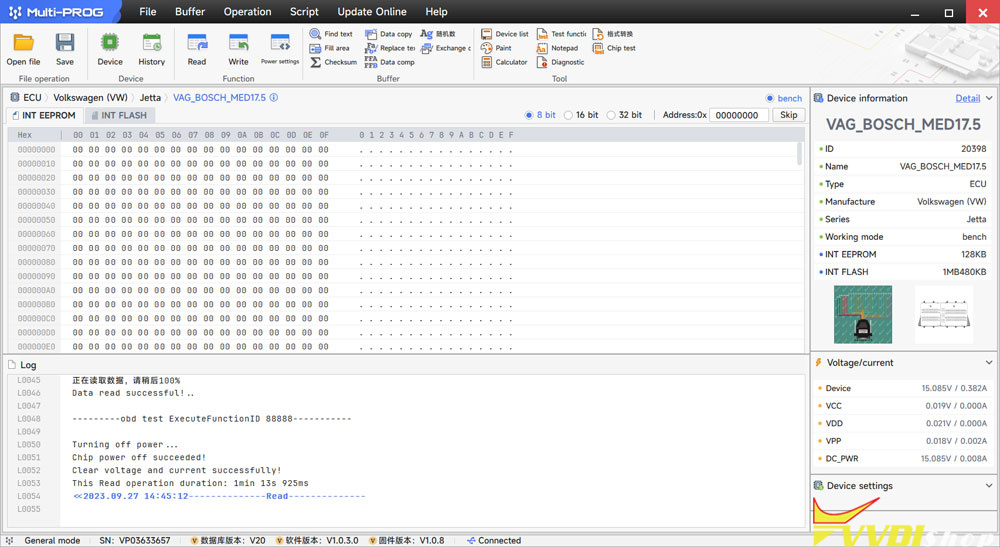Click the Save disk icon
This screenshot has height=547, width=1000.
click(x=65, y=43)
